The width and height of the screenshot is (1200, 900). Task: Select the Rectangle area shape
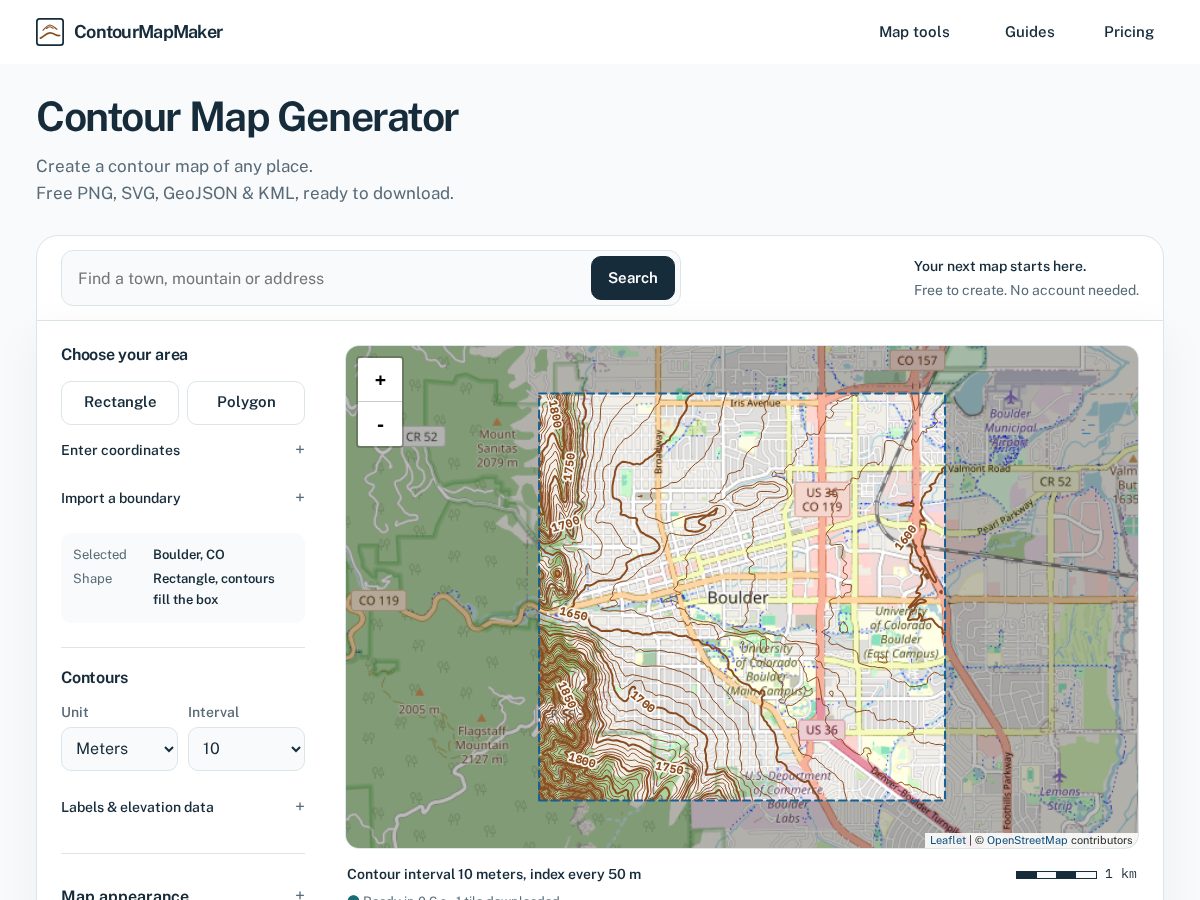coord(120,402)
